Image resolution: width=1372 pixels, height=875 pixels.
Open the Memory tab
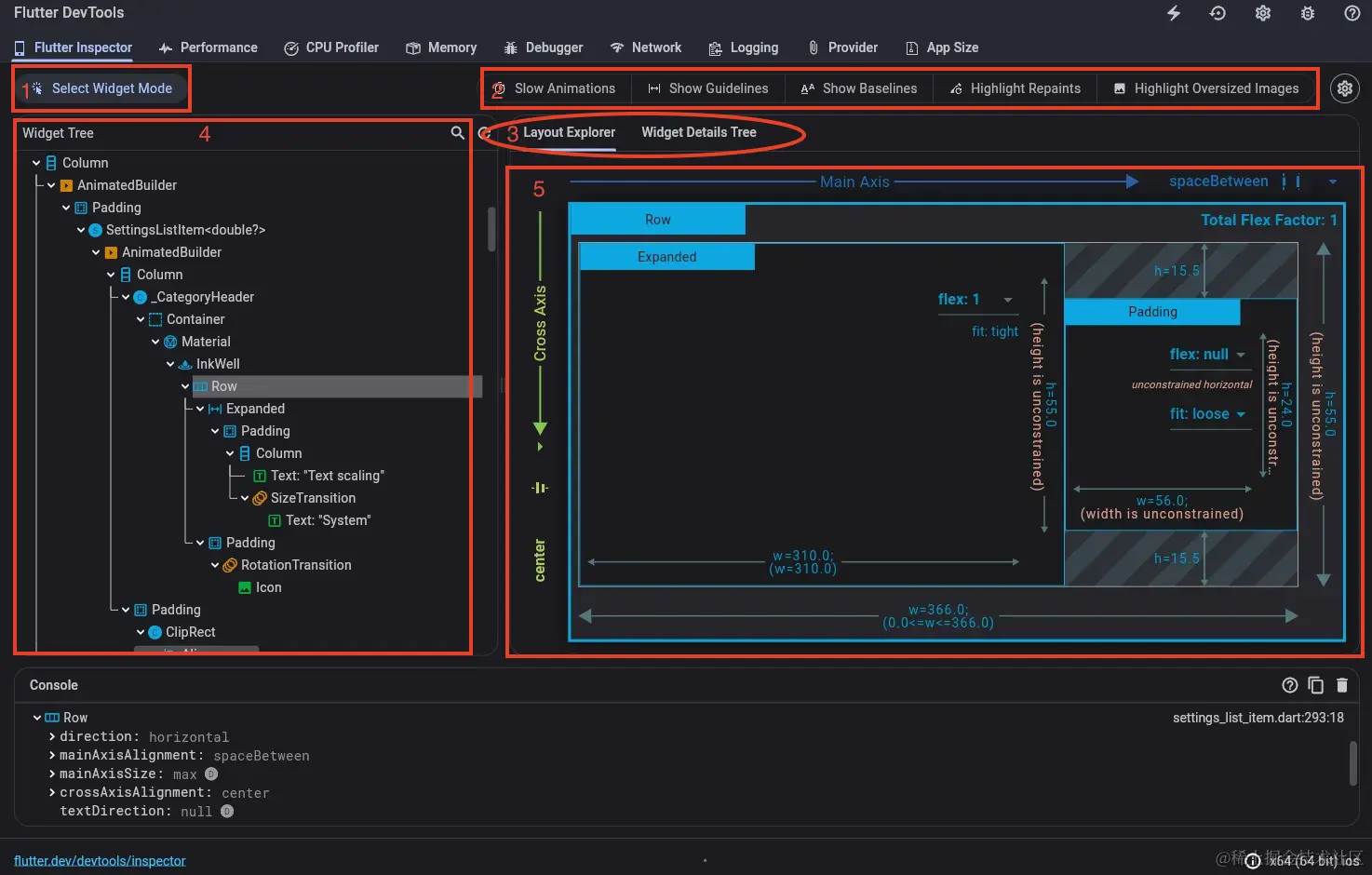pyautogui.click(x=441, y=47)
